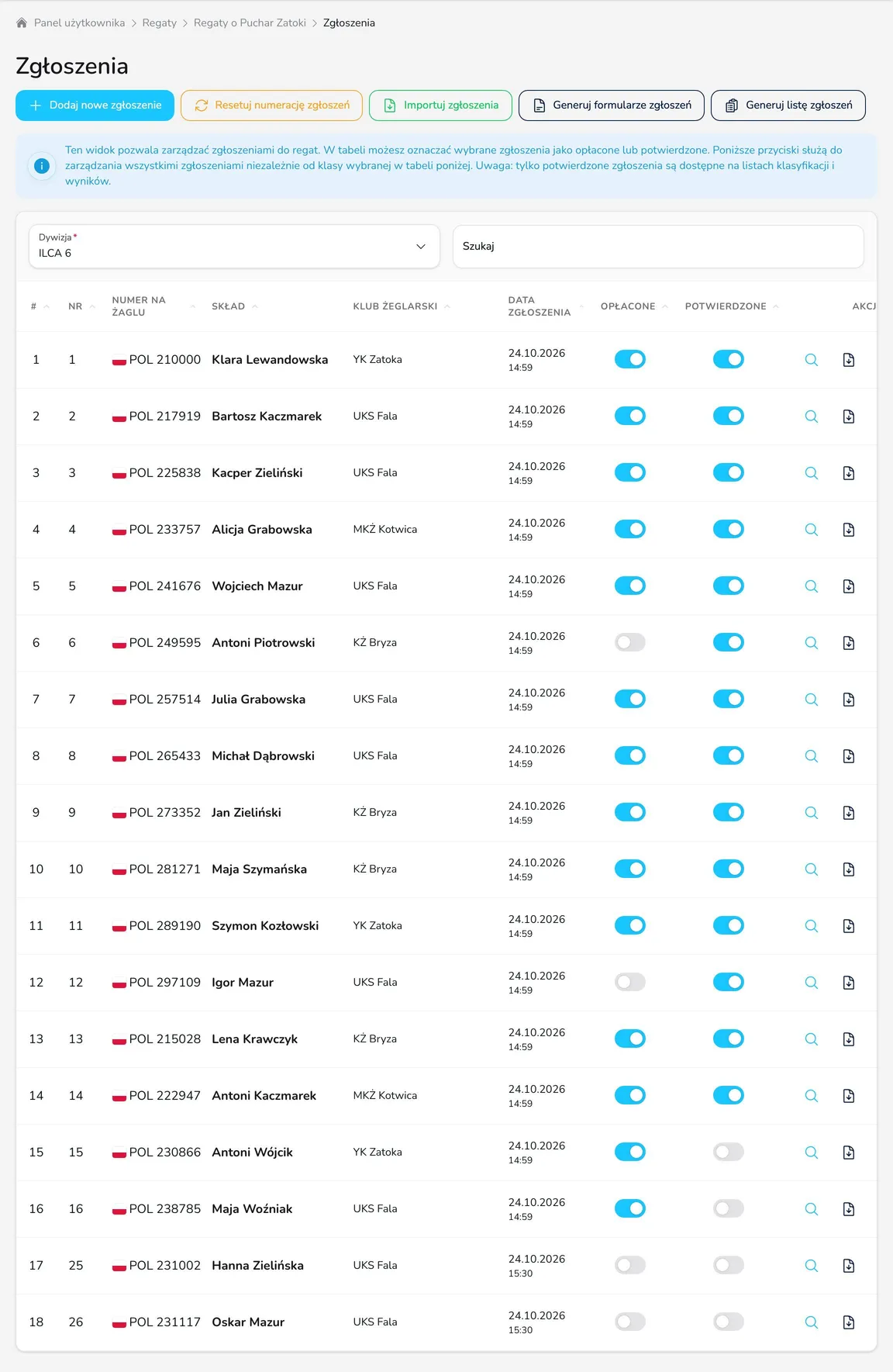Click the blue info icon in the notice banner
Screen dimensions: 893x1372
pyautogui.click(x=42, y=165)
